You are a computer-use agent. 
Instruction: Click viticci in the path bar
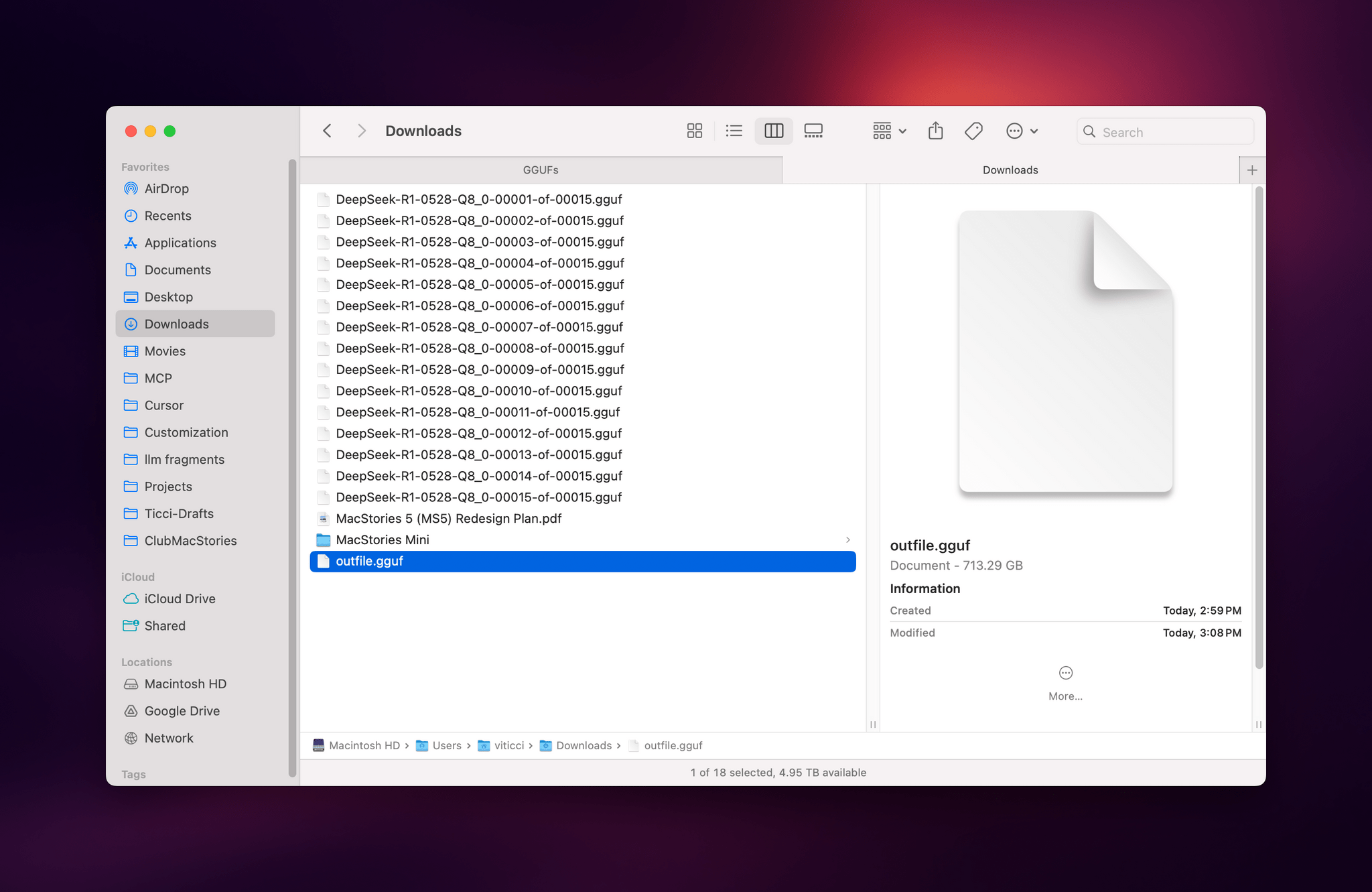pyautogui.click(x=501, y=745)
